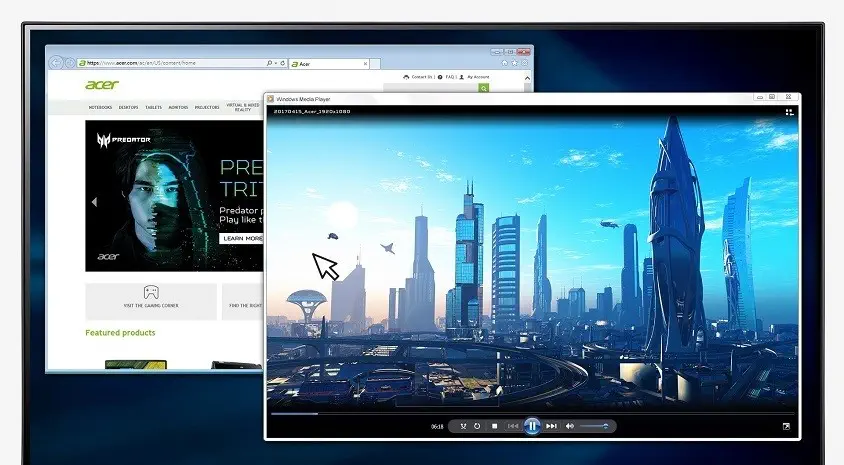Maximize the Windows Media Player window

[x=772, y=97]
